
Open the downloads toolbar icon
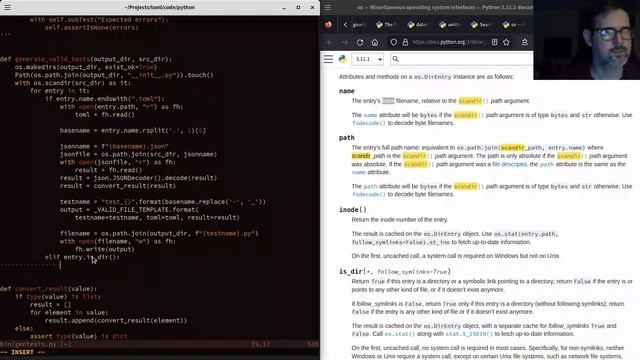point(525,42)
